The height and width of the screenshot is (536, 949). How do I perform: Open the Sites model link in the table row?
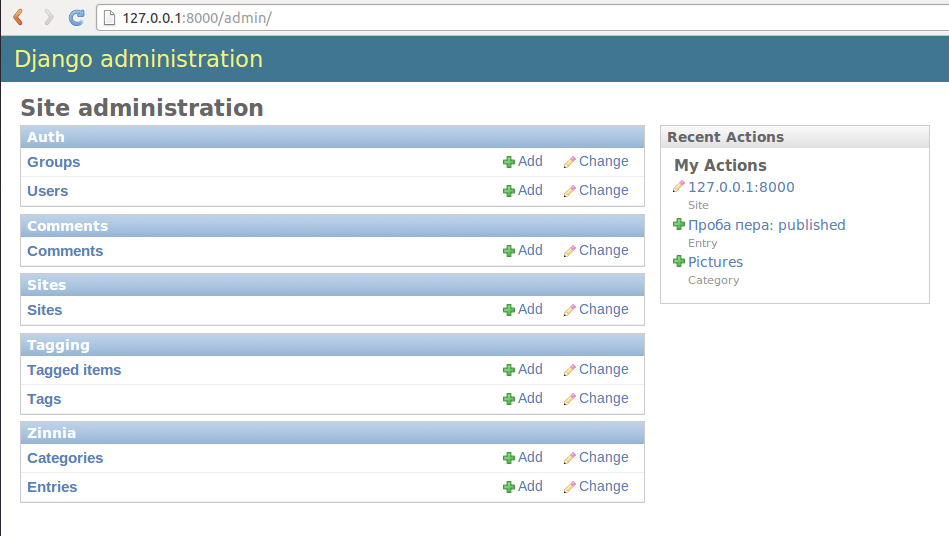44,310
